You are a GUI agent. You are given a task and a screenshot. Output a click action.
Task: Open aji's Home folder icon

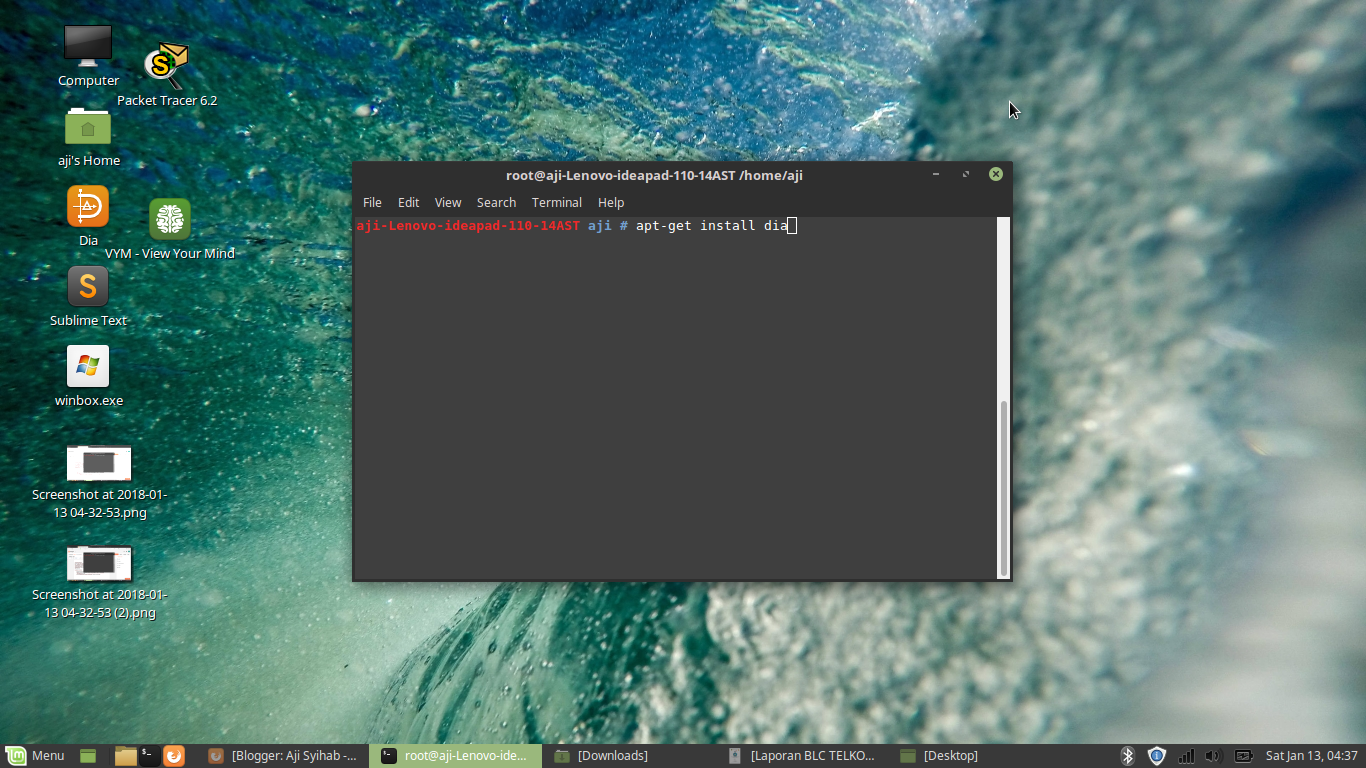pos(88,136)
